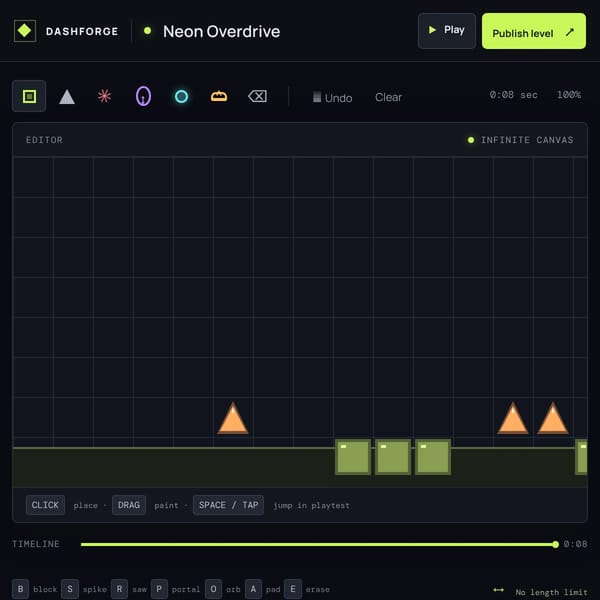Click the Dashforge diamond logo
Image resolution: width=600 pixels, height=600 pixels.
[25, 31]
